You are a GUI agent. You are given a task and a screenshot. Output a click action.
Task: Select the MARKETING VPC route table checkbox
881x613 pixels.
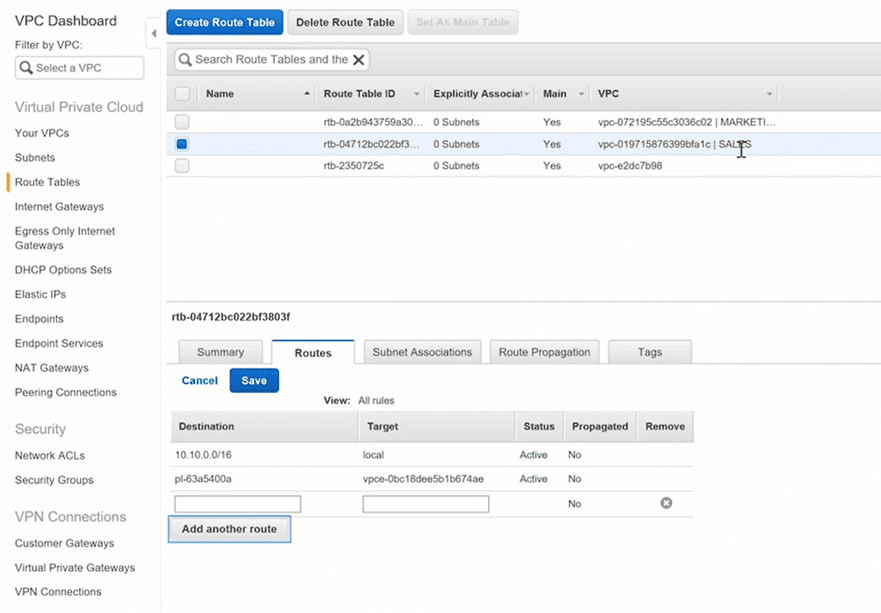click(x=182, y=122)
